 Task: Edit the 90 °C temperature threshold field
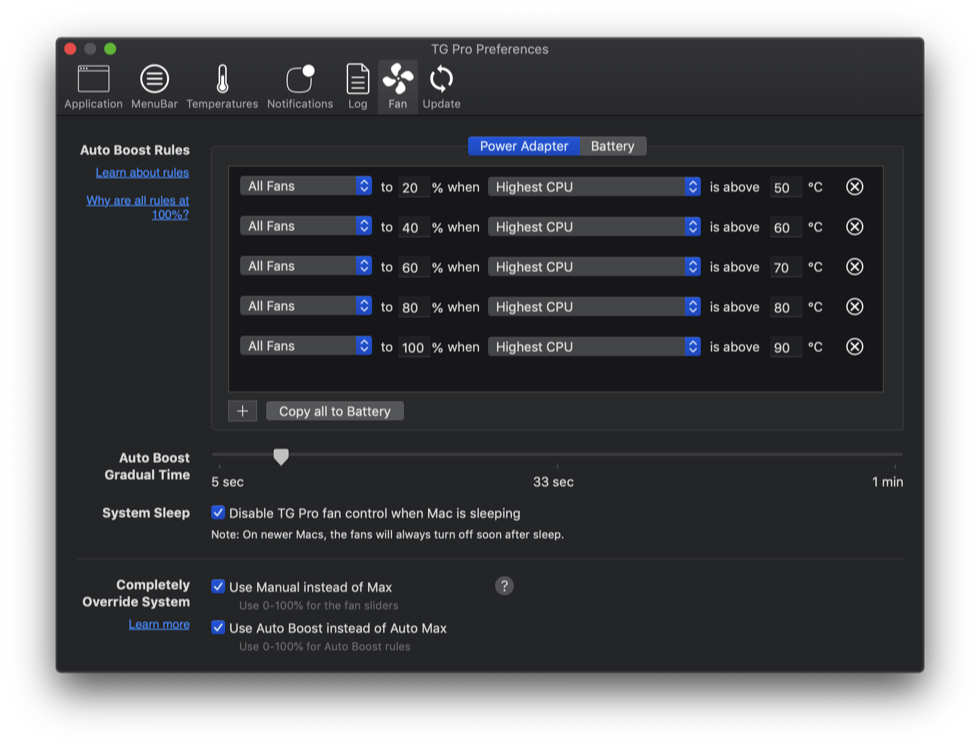(786, 347)
